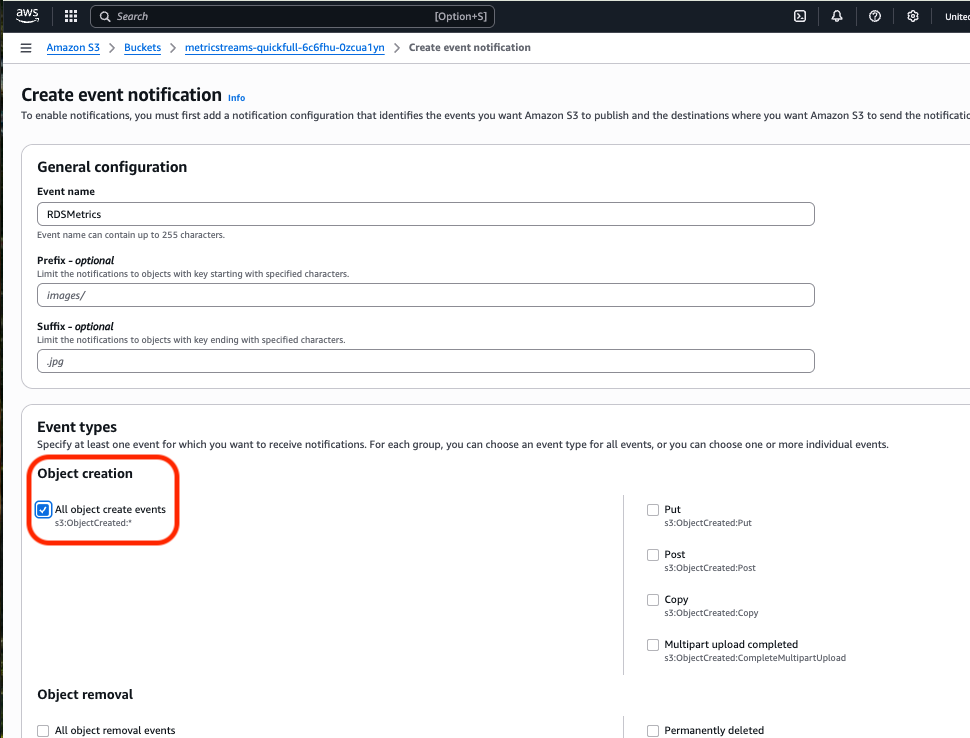The image size is (970, 738).
Task: Enable the Post event checkbox
Action: (653, 555)
